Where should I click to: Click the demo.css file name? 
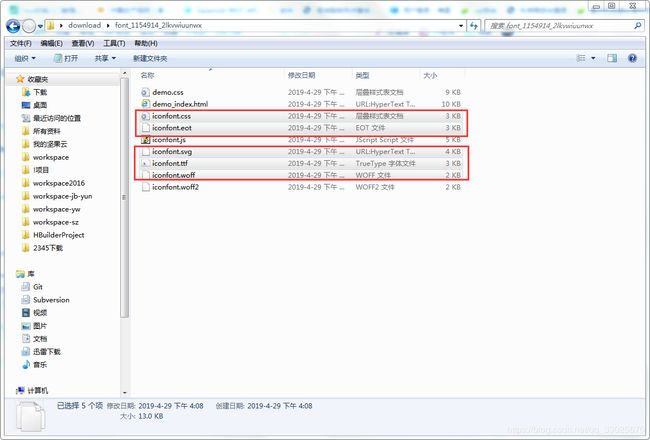168,92
